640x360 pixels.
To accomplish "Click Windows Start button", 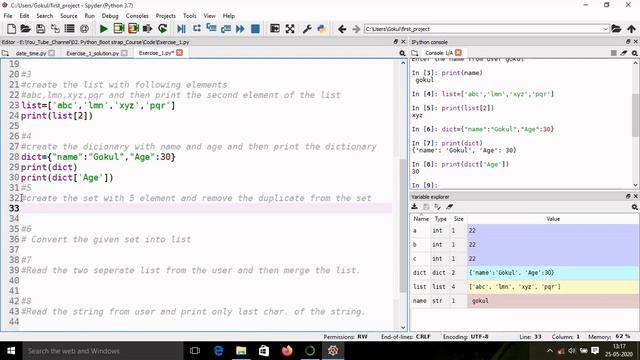I will coord(11,351).
